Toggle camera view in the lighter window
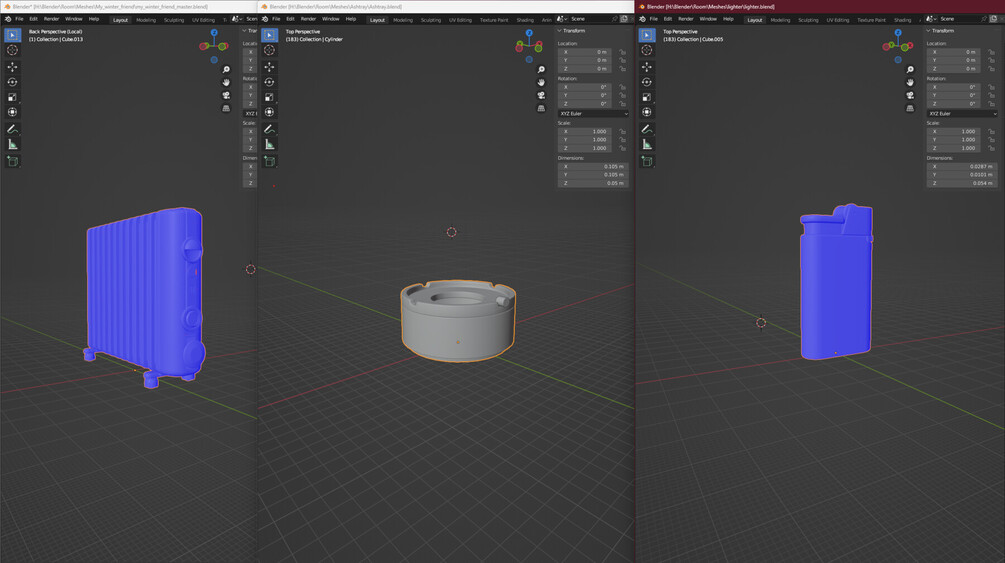 [910, 95]
